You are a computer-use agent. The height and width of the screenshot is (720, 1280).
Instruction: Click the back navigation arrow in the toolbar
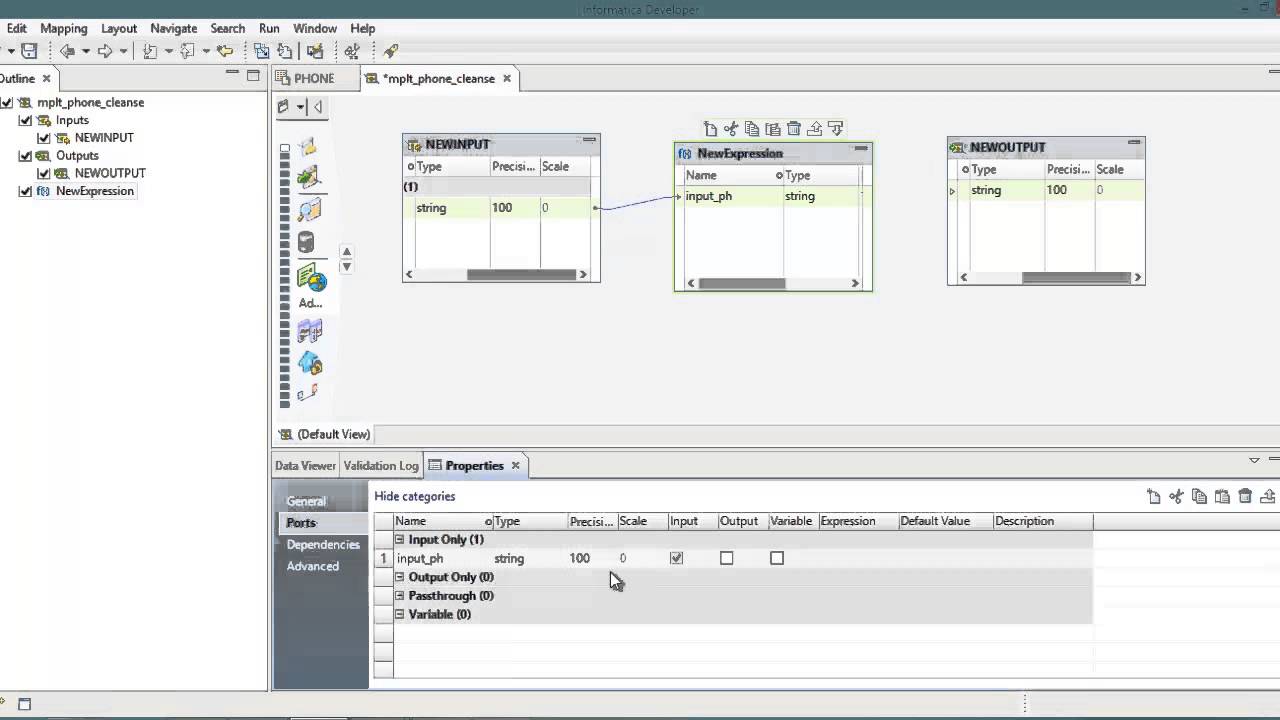click(x=67, y=51)
